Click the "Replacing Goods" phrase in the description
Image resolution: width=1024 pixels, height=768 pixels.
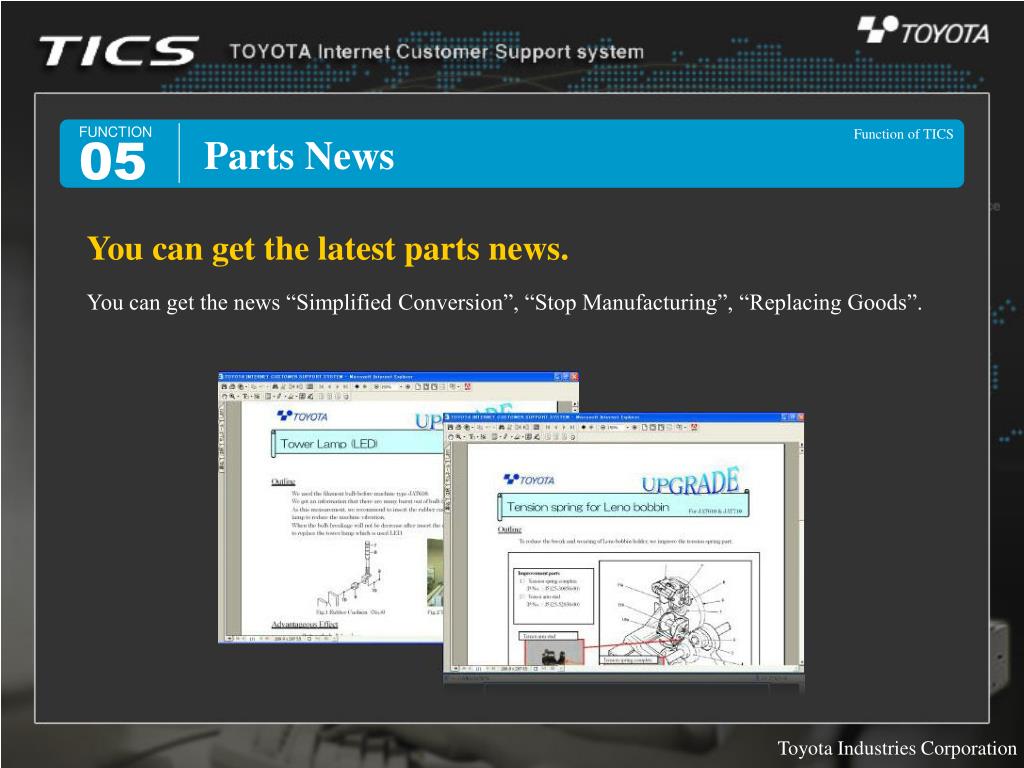[827, 302]
